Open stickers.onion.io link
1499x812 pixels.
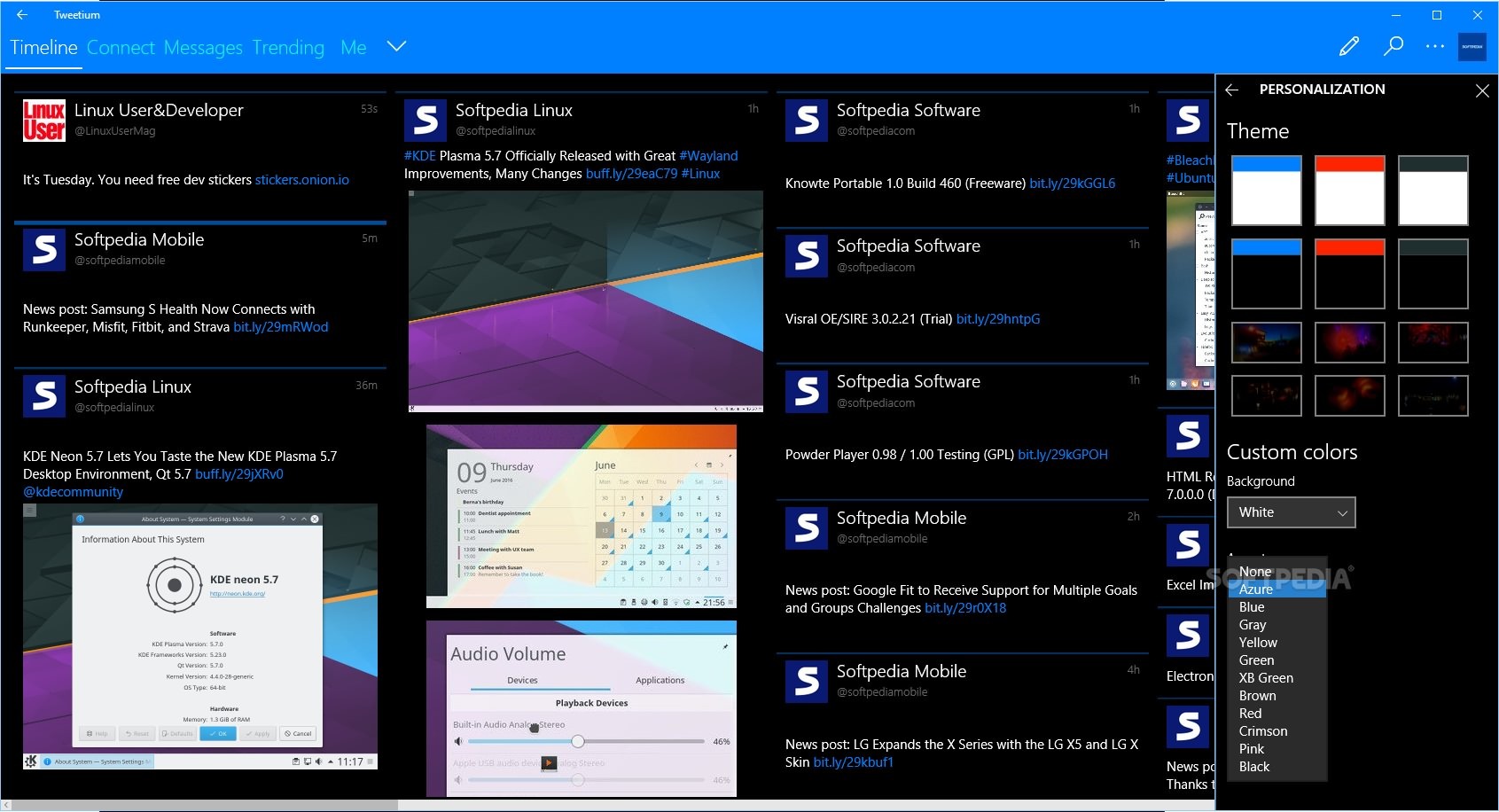click(x=302, y=180)
